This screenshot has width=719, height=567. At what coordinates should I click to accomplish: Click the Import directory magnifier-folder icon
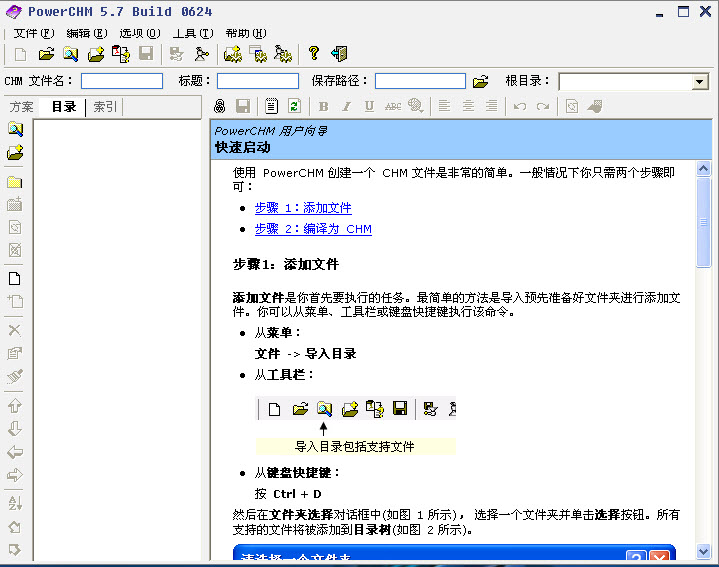click(x=71, y=54)
